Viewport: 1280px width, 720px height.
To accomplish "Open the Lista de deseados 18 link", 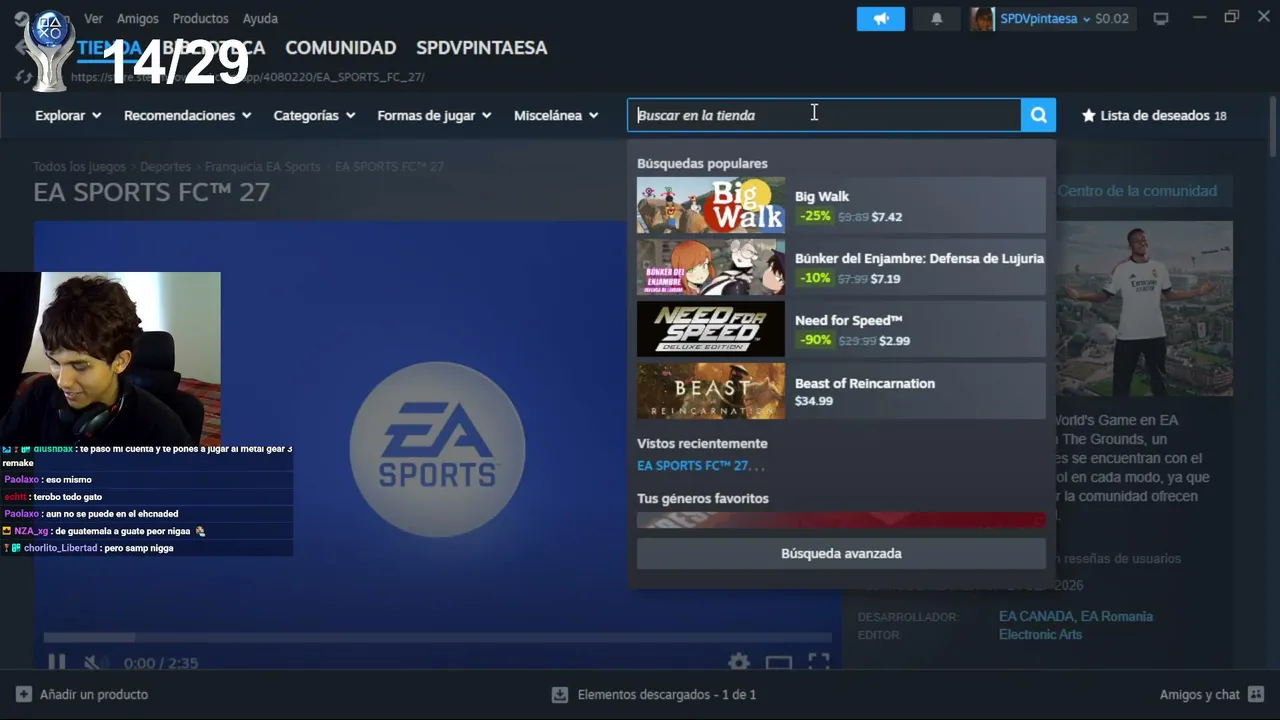I will click(x=1154, y=115).
